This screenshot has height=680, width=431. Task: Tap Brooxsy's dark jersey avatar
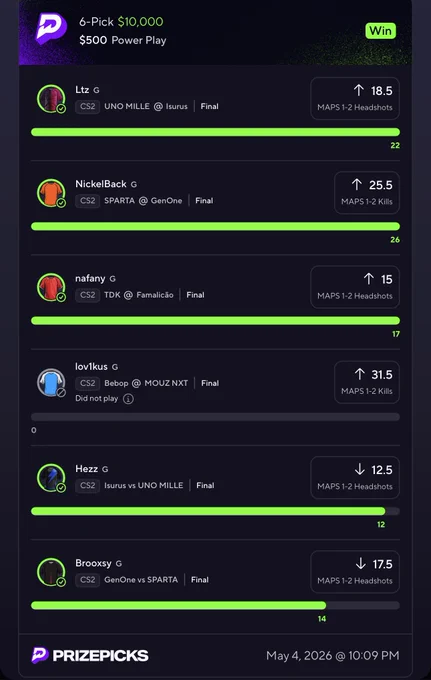click(51, 572)
